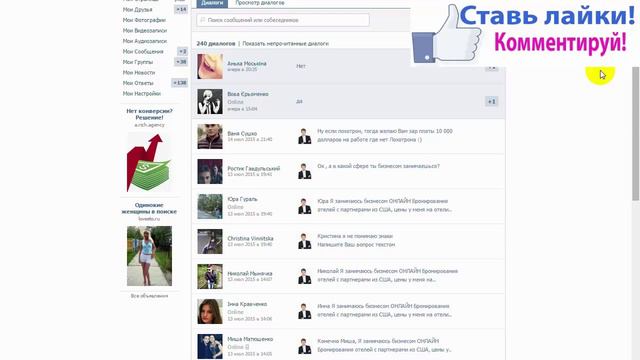Click Ростик Гавдульський's avatar
Viewport: 640px width, 360px height.
[210, 172]
